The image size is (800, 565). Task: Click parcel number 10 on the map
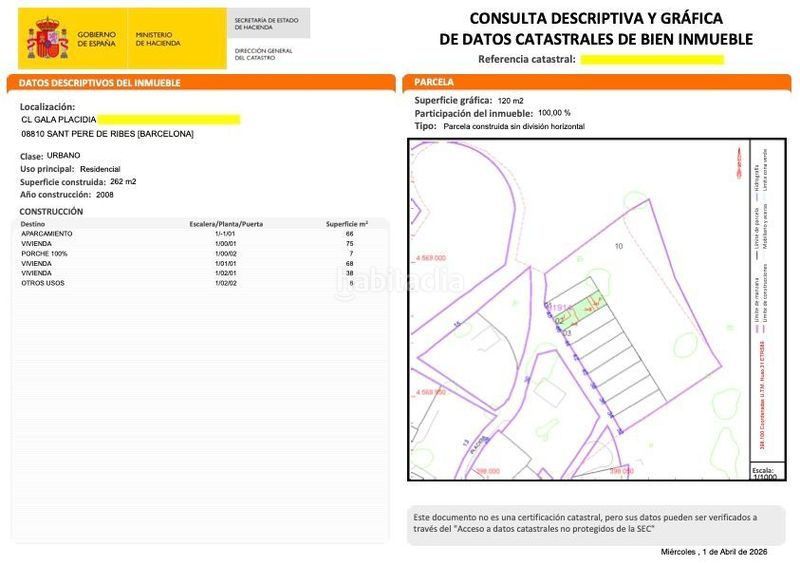pos(618,246)
